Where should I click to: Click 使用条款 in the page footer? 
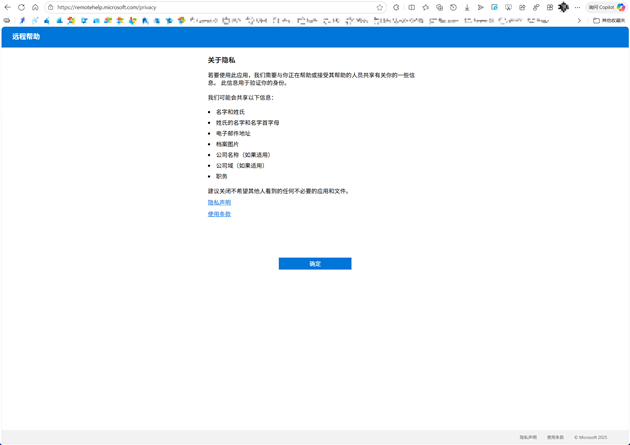pyautogui.click(x=555, y=437)
